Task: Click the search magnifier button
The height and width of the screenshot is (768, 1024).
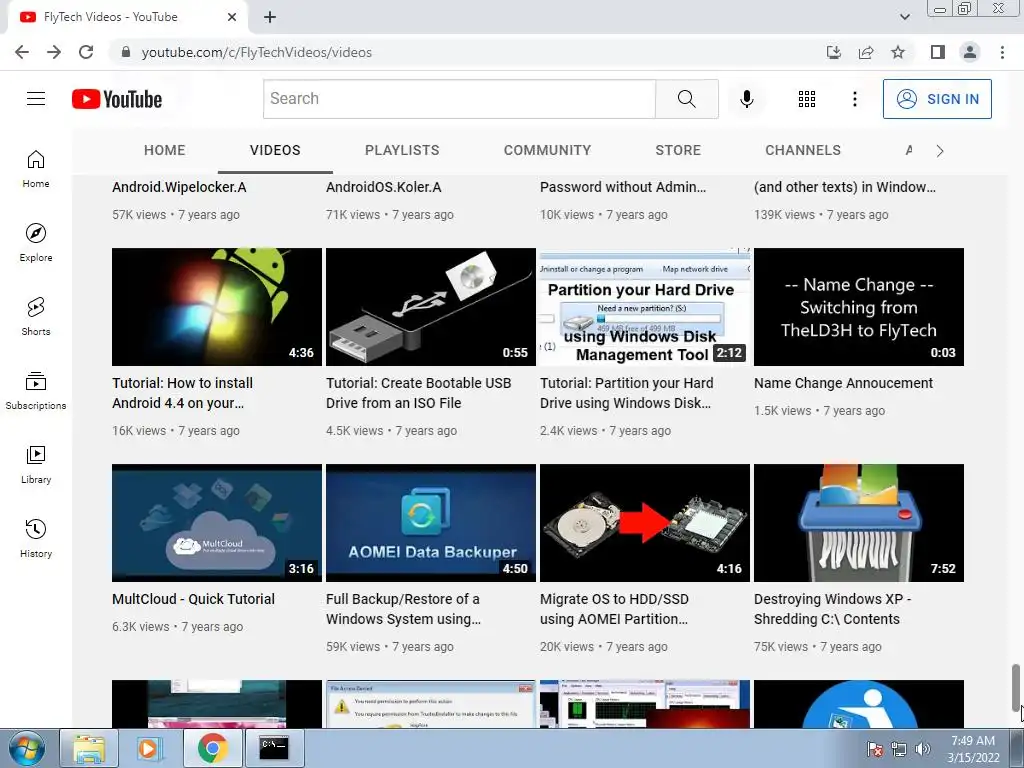Action: point(686,99)
